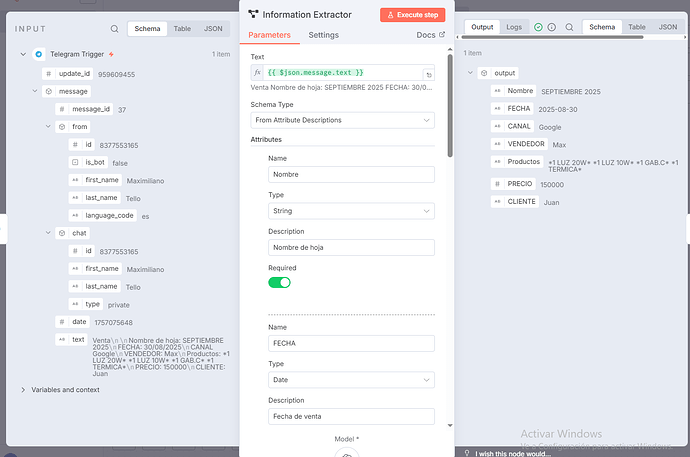Click the search icon in Output panel
The image size is (690, 457).
click(569, 27)
